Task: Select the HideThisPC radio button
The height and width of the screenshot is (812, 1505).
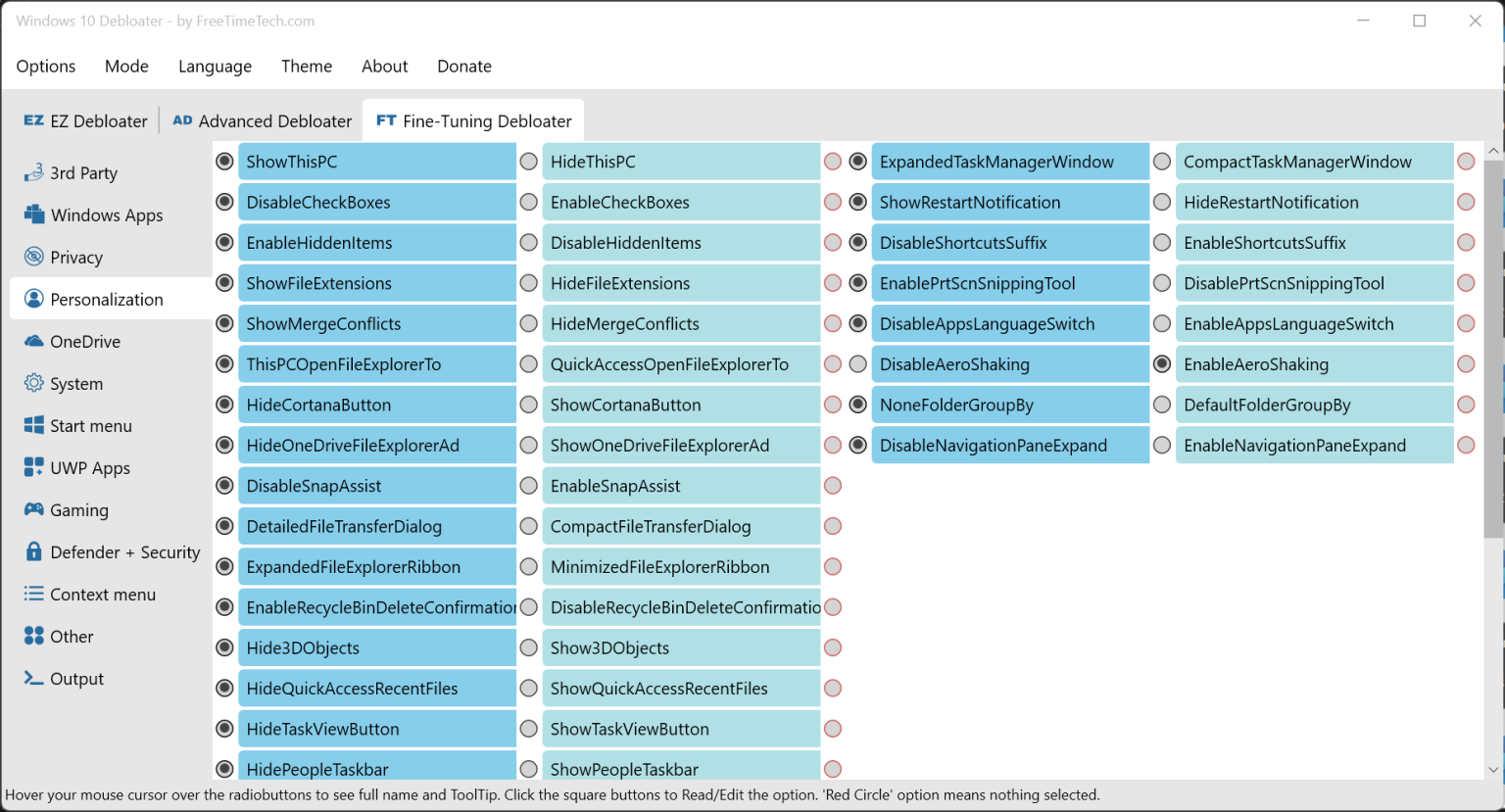Action: point(529,161)
